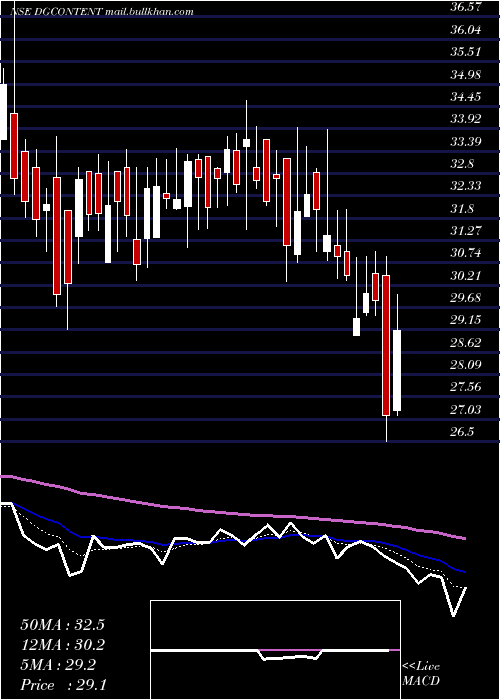Select the 34.45 price axis label
Viewport: 500px width, 700px height.
point(466,96)
